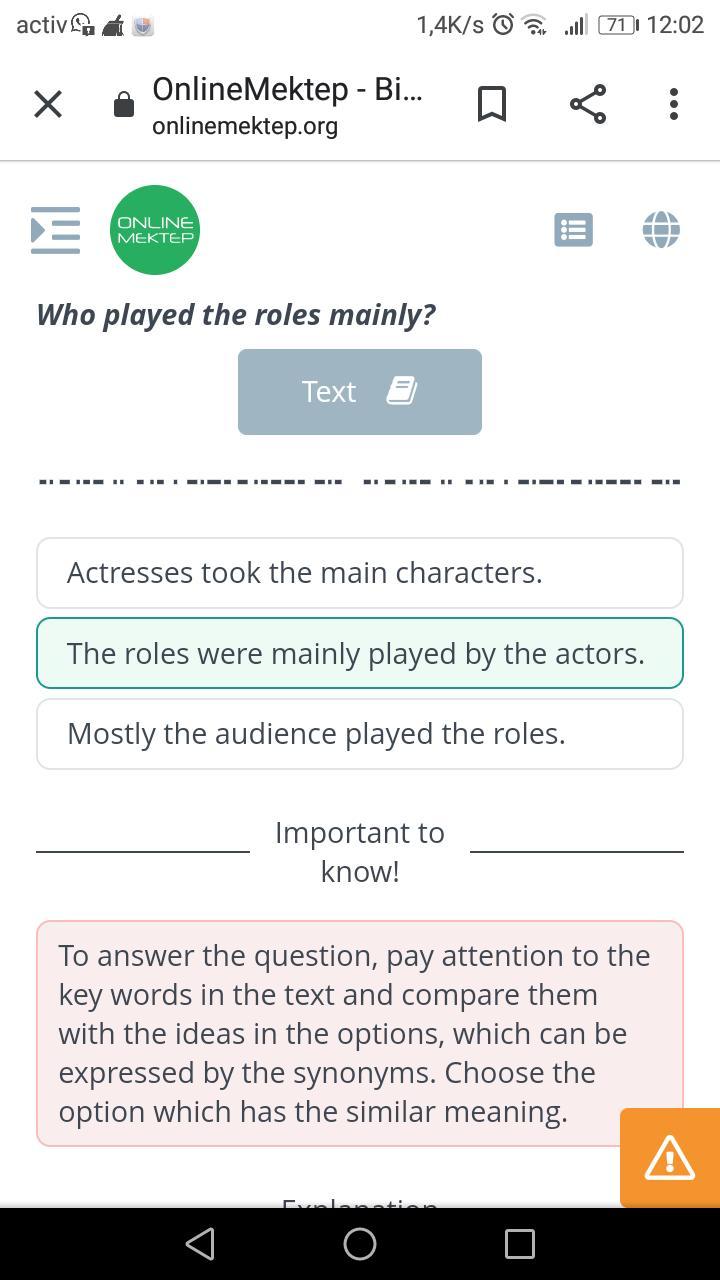
Task: Open the globe language selector
Action: click(x=661, y=230)
